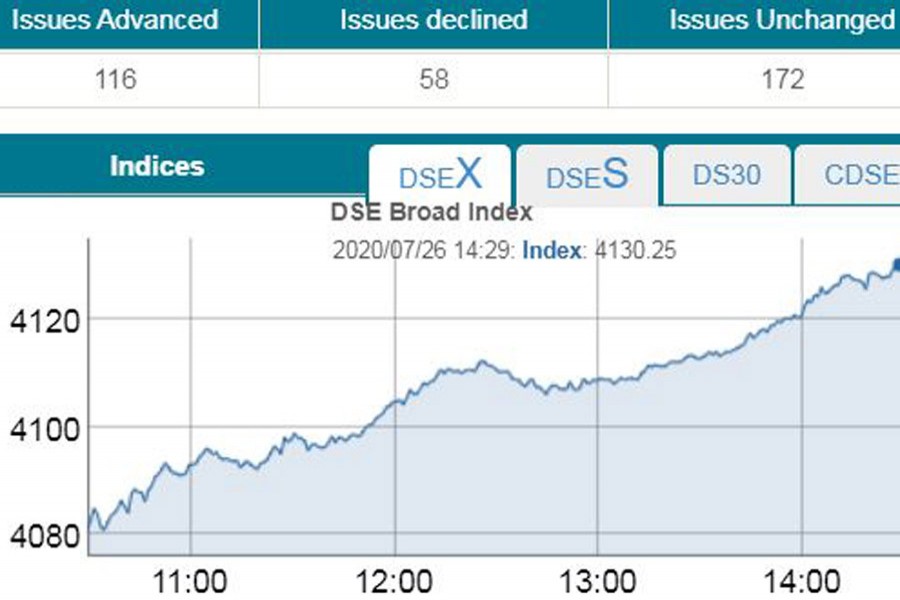Open the DSES index tab

(587, 176)
